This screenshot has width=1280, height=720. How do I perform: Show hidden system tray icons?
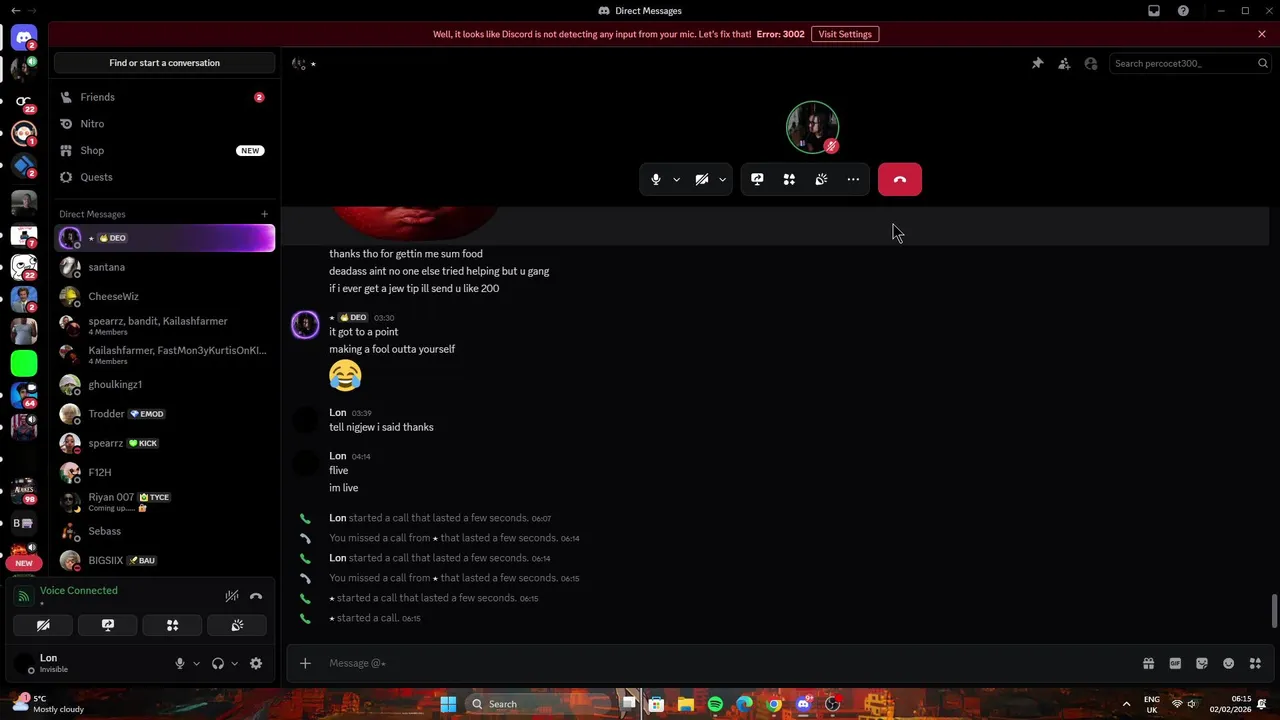[1126, 704]
